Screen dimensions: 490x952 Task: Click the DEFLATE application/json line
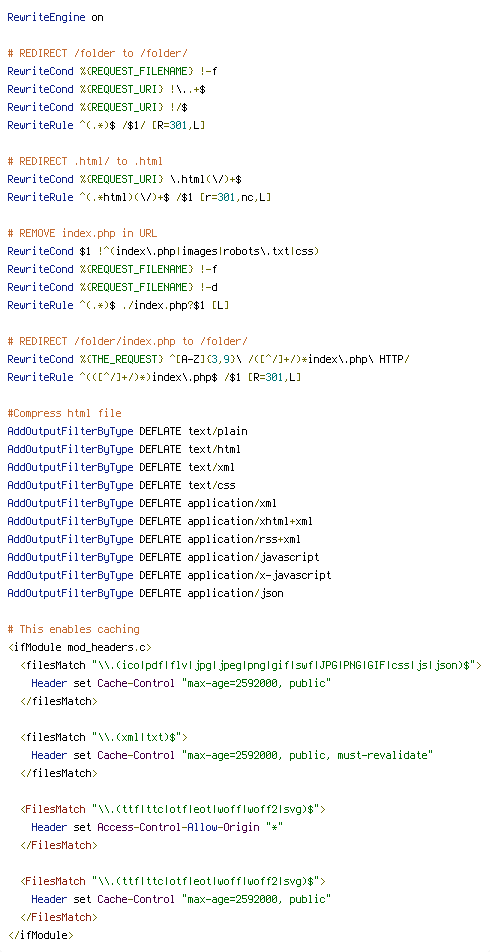pyautogui.click(x=146, y=593)
